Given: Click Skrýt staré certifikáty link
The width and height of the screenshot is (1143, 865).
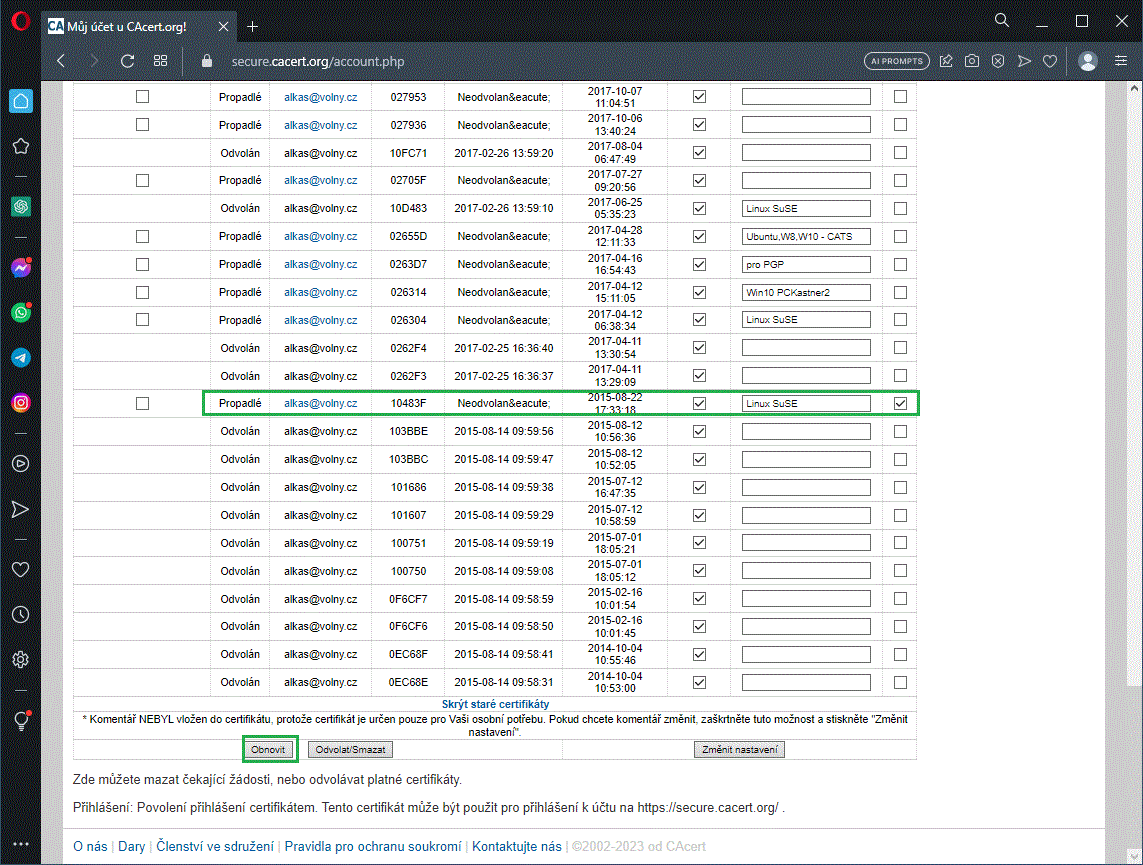Looking at the screenshot, I should 495,705.
